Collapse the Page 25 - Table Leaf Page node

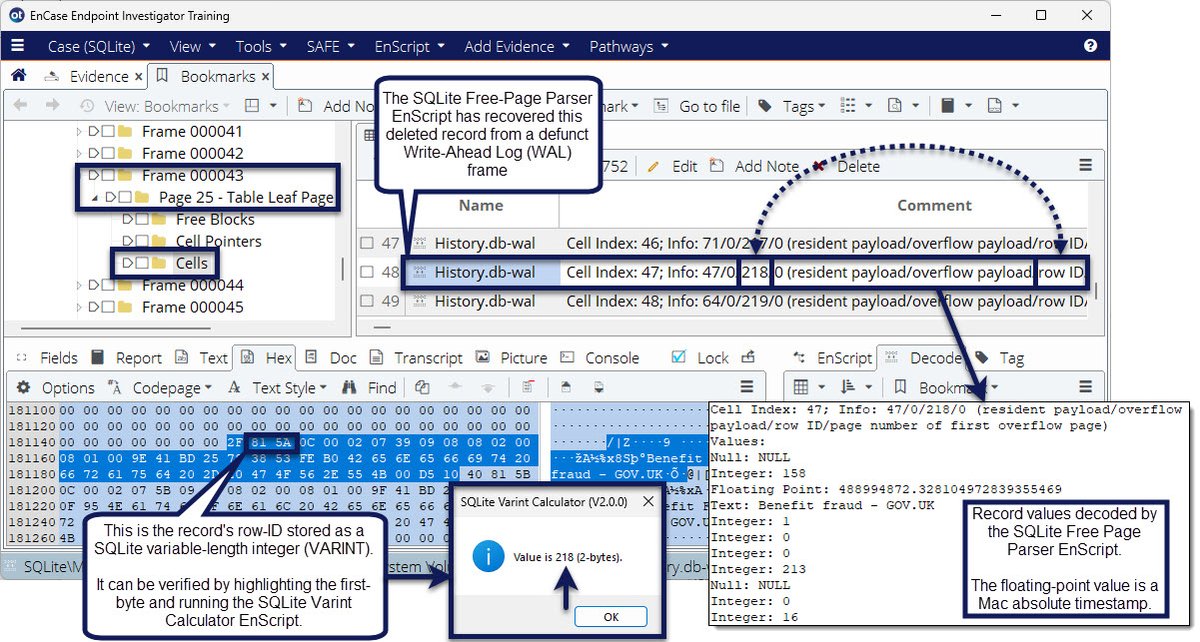click(97, 198)
